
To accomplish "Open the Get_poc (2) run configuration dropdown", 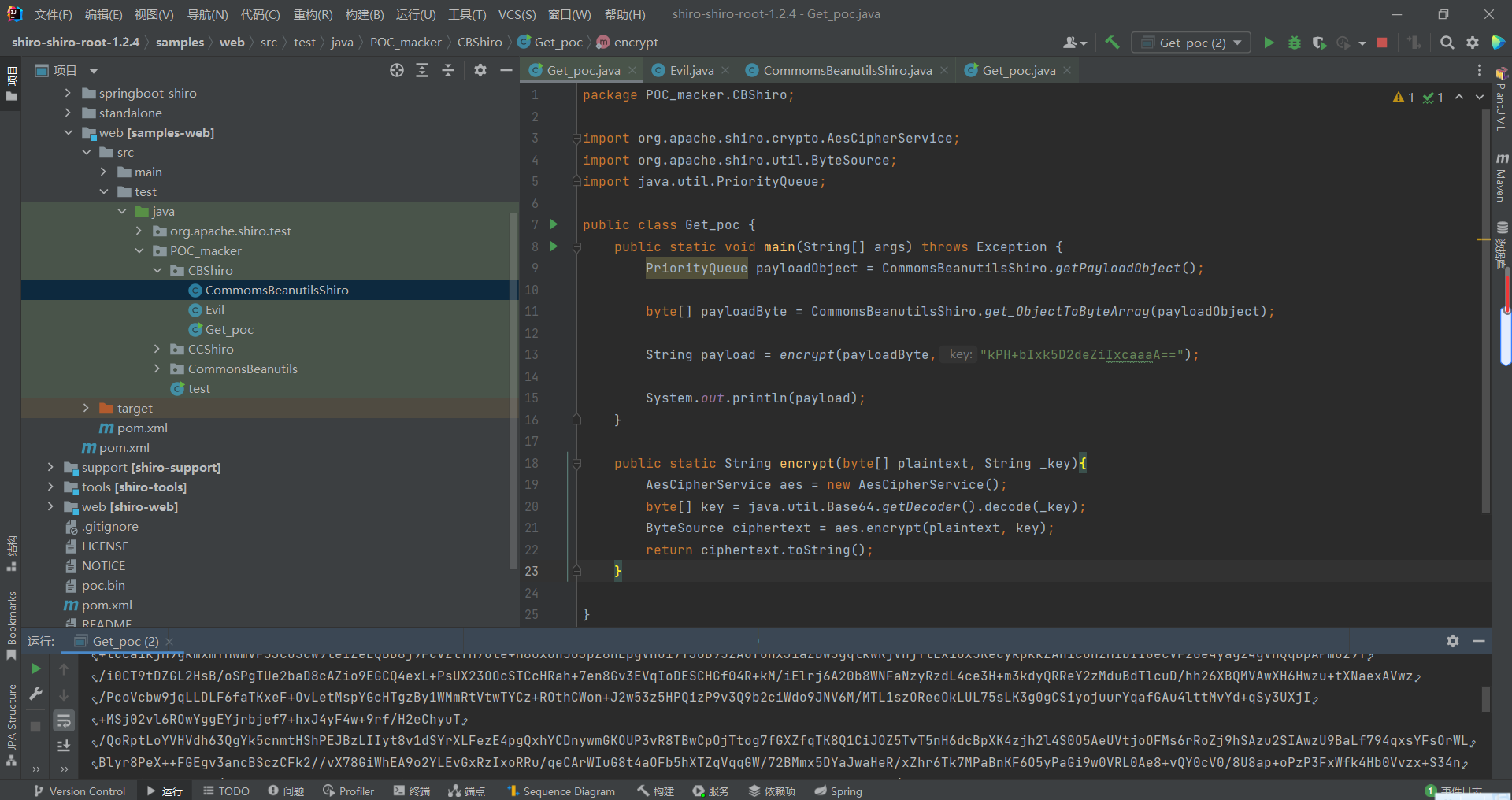I will tap(1191, 43).
